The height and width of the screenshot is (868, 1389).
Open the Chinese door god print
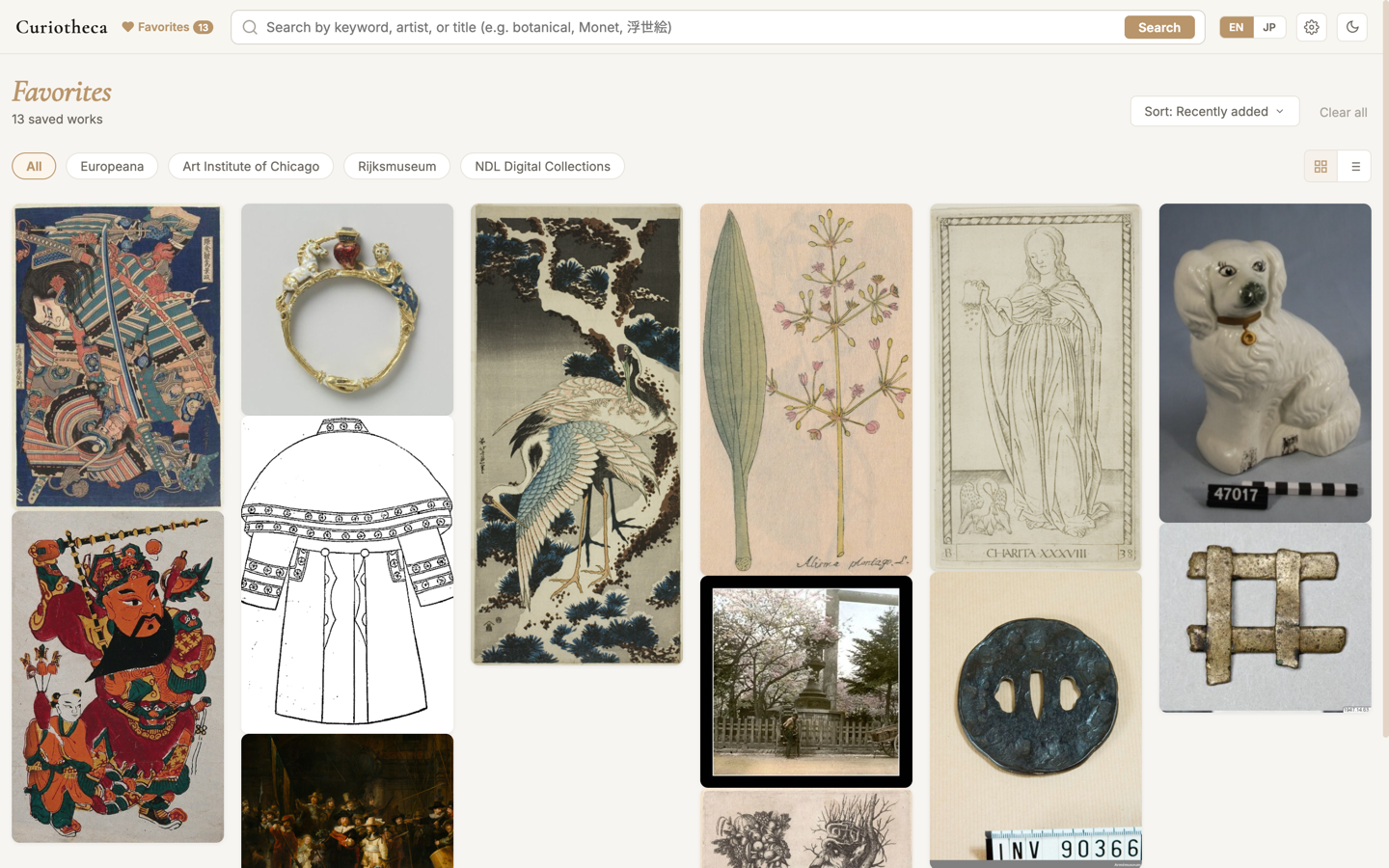point(118,677)
